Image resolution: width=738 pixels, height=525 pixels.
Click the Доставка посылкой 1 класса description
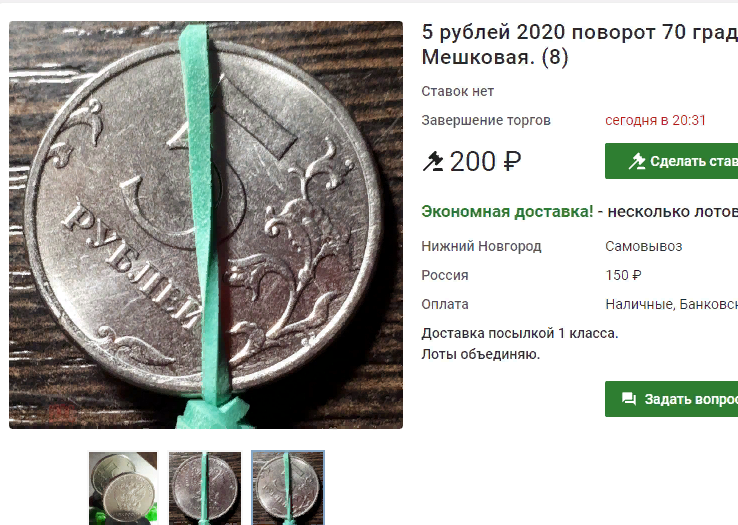[520, 333]
